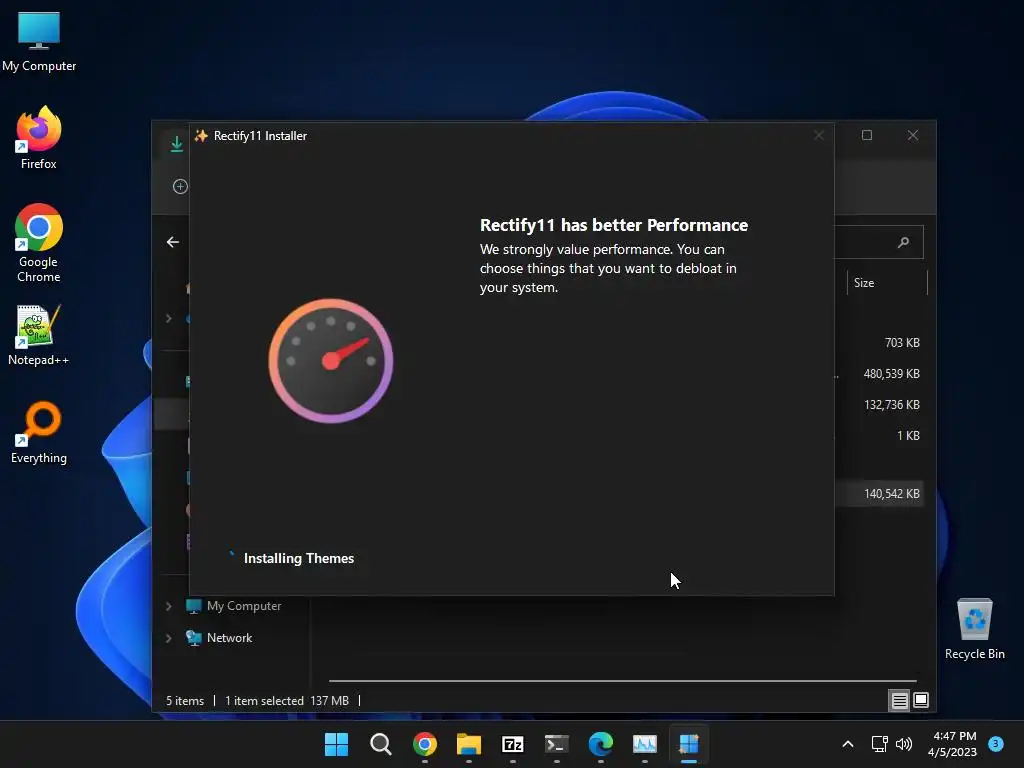Screen dimensions: 1024x768
Task: Select the file sized 140,542 KB
Action: tap(891, 494)
